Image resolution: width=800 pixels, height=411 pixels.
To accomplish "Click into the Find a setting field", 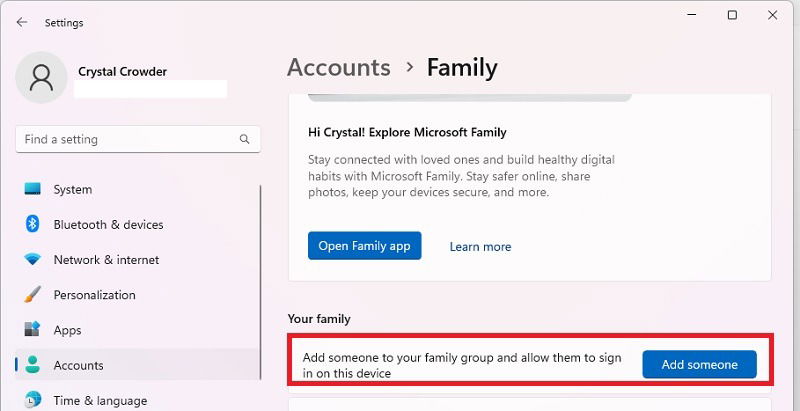I will pyautogui.click(x=138, y=139).
